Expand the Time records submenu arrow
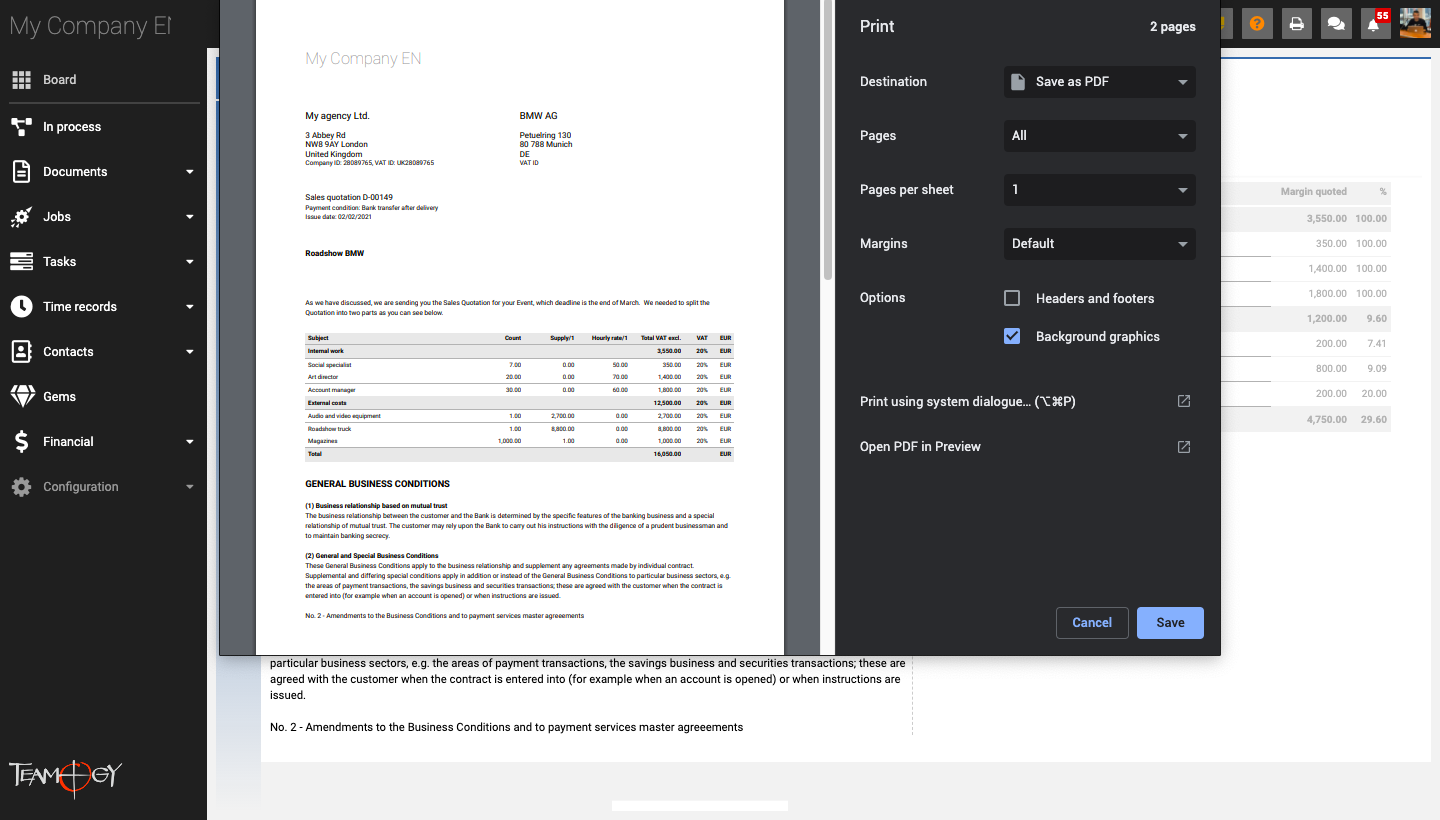1440x820 pixels. click(190, 307)
